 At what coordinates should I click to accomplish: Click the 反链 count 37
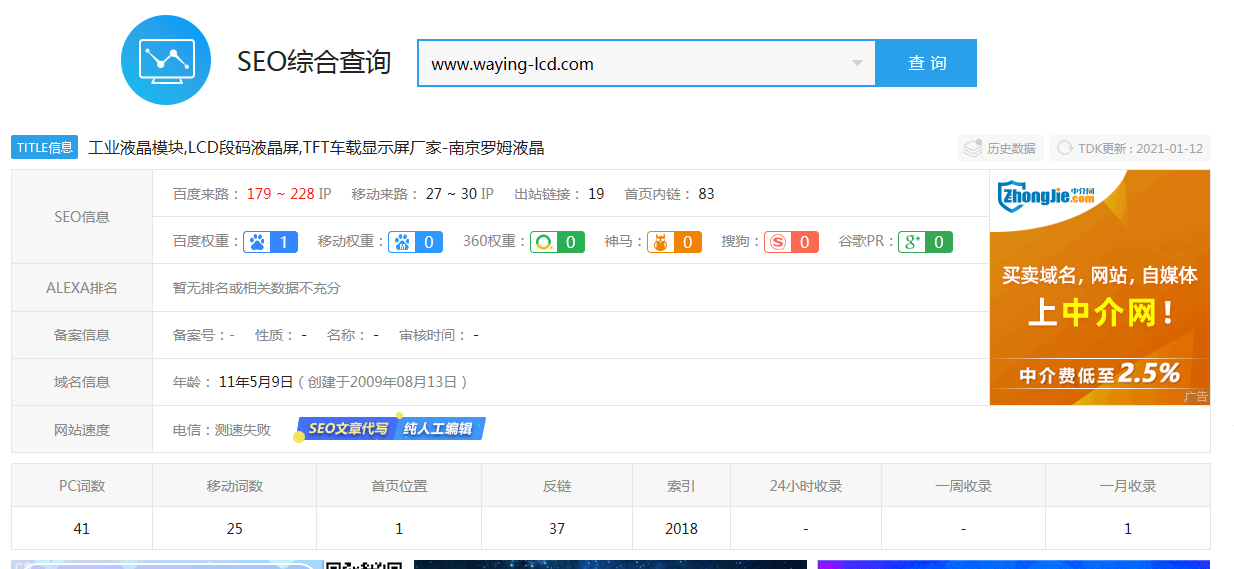557,528
